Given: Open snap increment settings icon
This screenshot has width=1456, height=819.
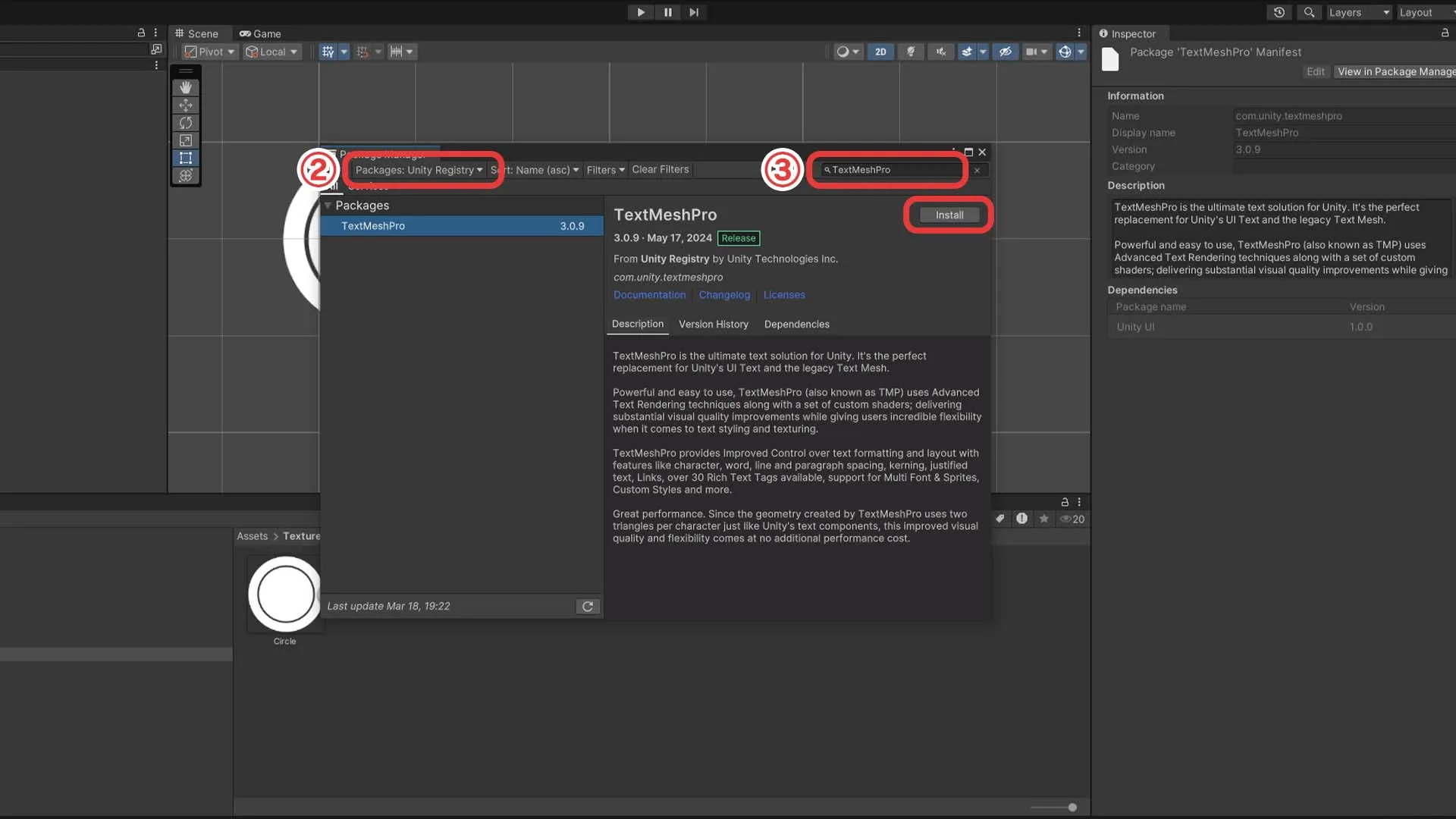Looking at the screenshot, I should [396, 52].
